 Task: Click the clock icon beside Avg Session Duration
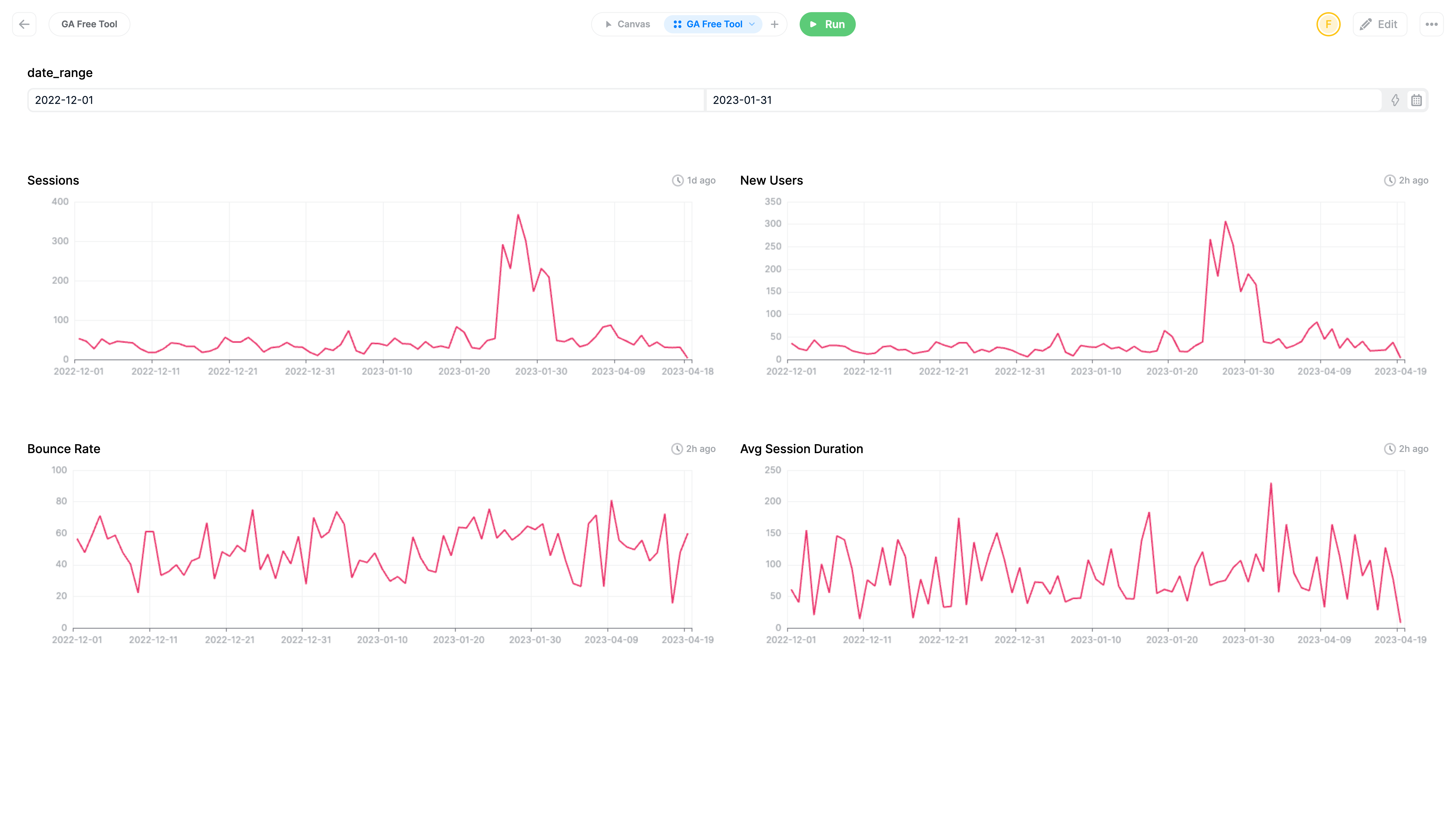coord(1390,449)
